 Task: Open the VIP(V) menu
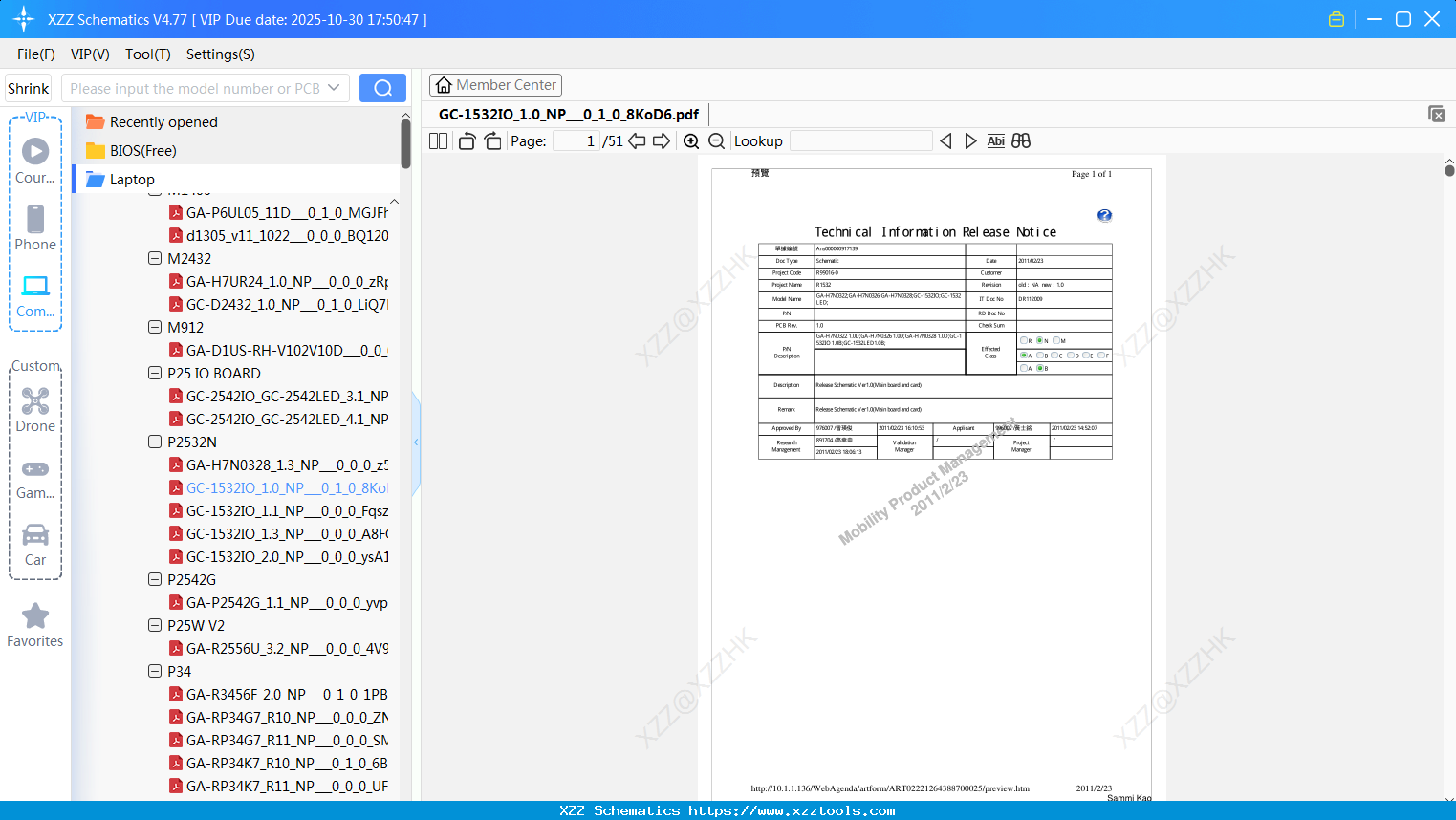90,54
